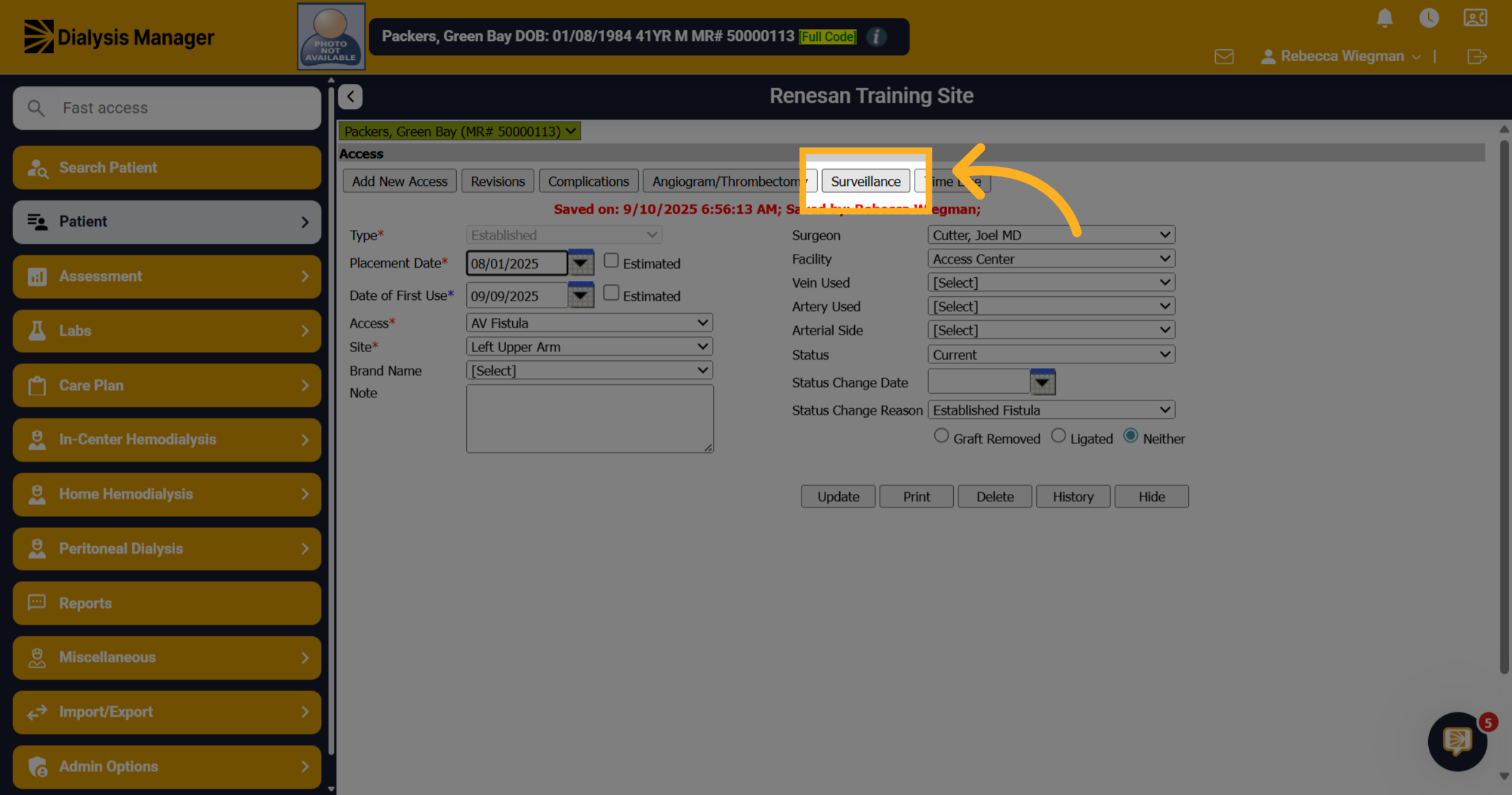Select the Neither radio button
The image size is (1512, 795).
pyautogui.click(x=1131, y=436)
